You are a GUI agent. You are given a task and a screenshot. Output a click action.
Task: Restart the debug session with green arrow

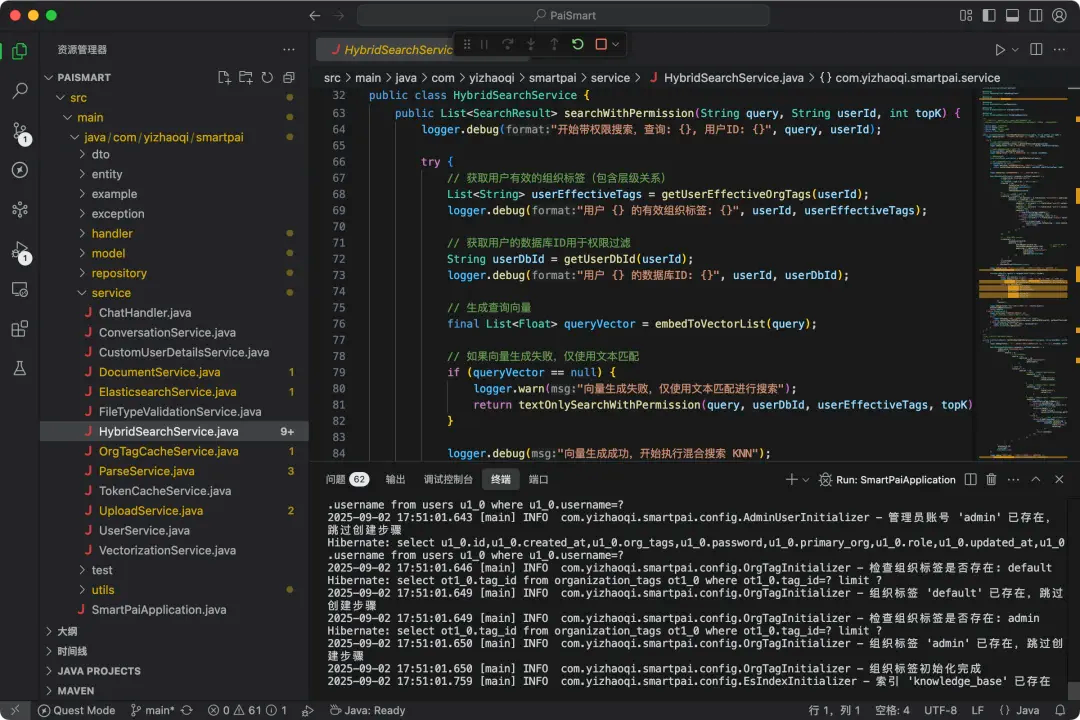(577, 44)
